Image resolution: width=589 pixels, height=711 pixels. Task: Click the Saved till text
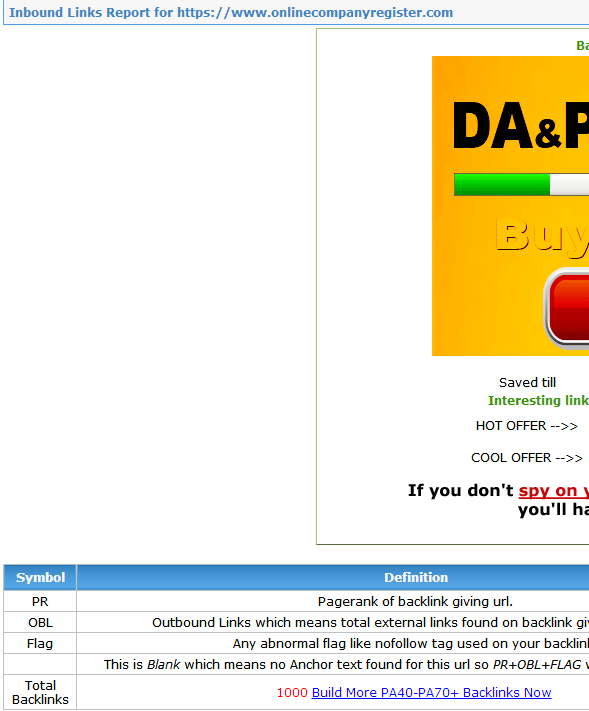[x=527, y=382]
